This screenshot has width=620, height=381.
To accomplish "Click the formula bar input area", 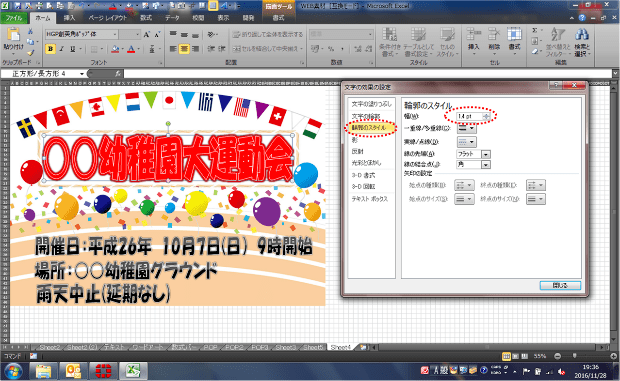I will 368,74.
